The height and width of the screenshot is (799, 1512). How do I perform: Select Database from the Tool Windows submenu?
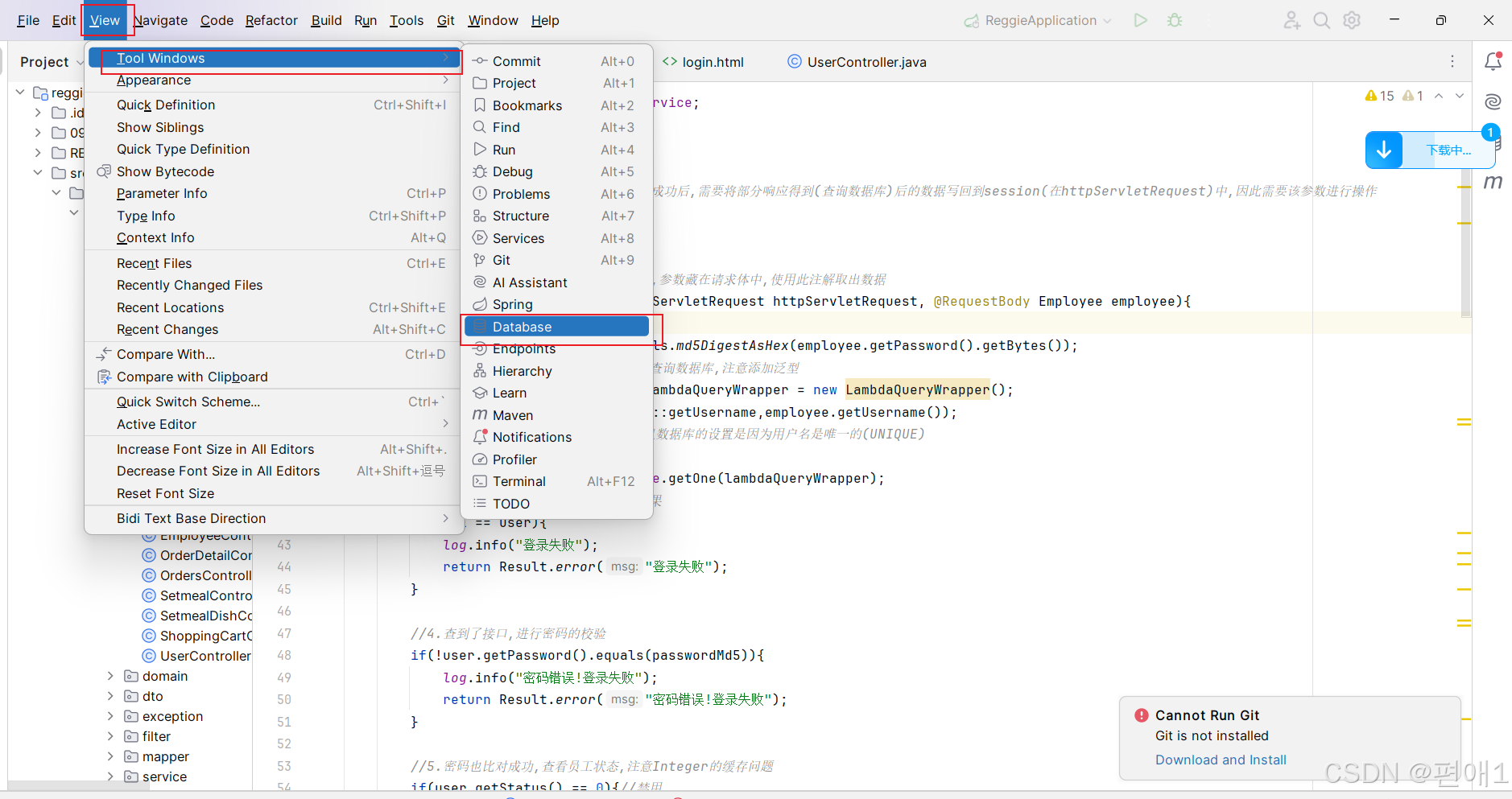[522, 327]
